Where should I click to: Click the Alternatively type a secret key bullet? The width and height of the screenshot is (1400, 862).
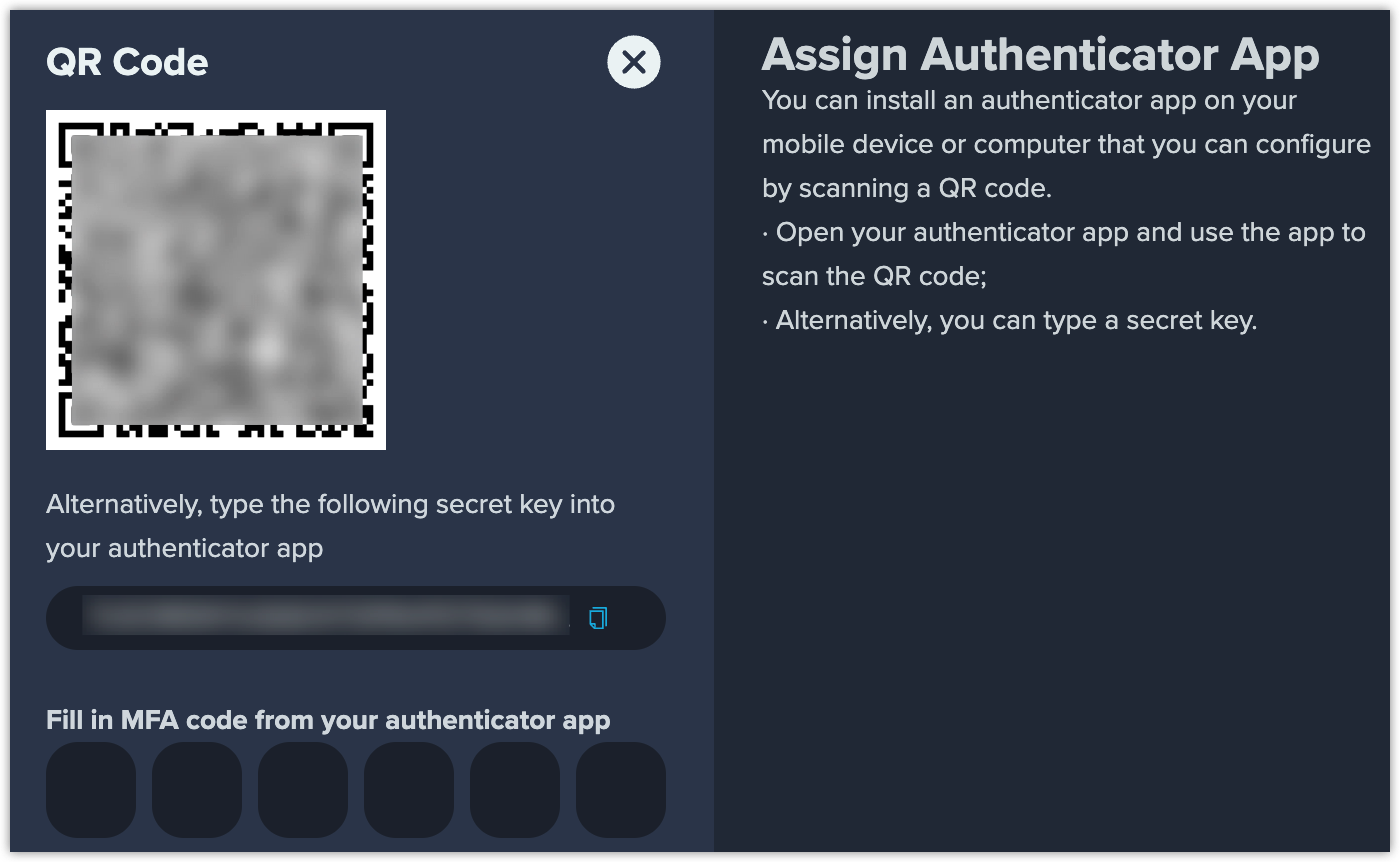(1009, 320)
